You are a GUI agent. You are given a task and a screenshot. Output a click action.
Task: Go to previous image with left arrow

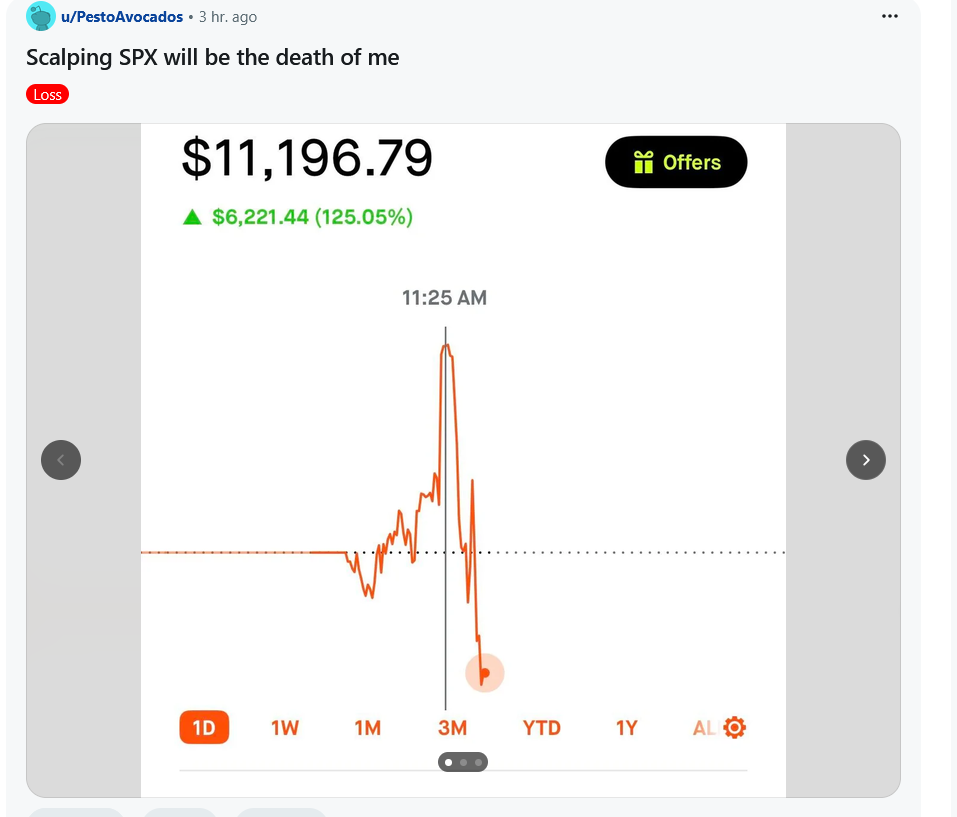(61, 460)
